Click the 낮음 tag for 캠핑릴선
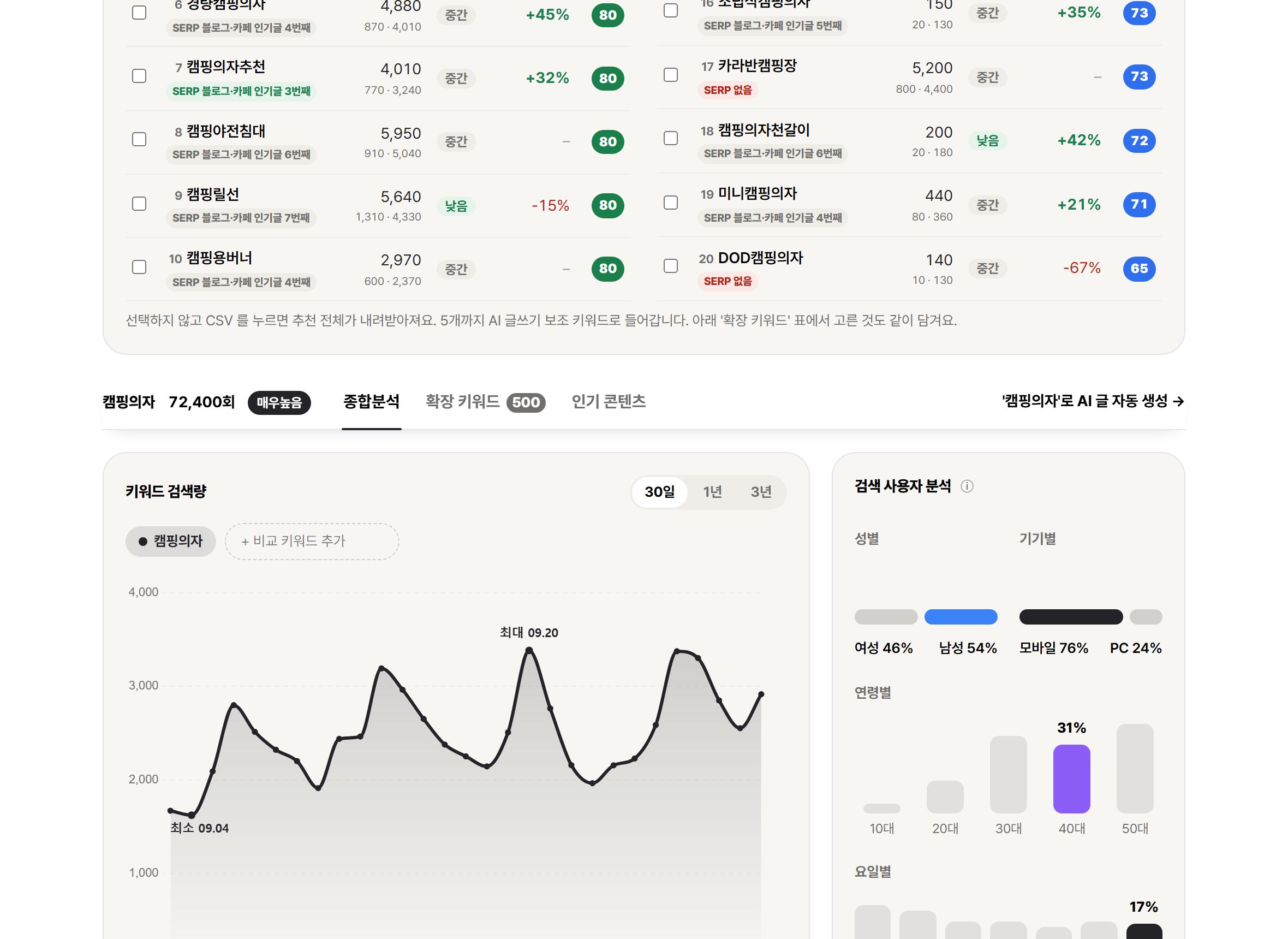The image size is (1288, 939). tap(456, 206)
